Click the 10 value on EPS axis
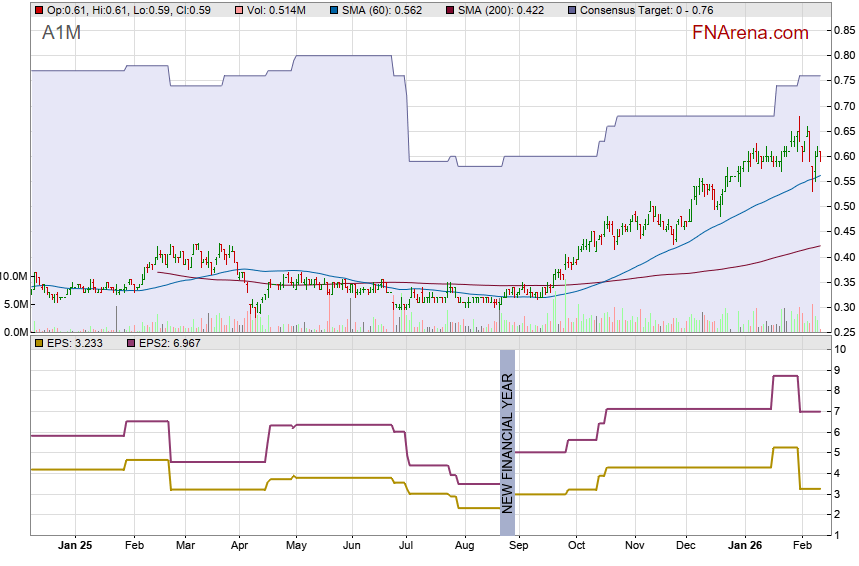Screen dimensions: 859x566 [x=841, y=349]
